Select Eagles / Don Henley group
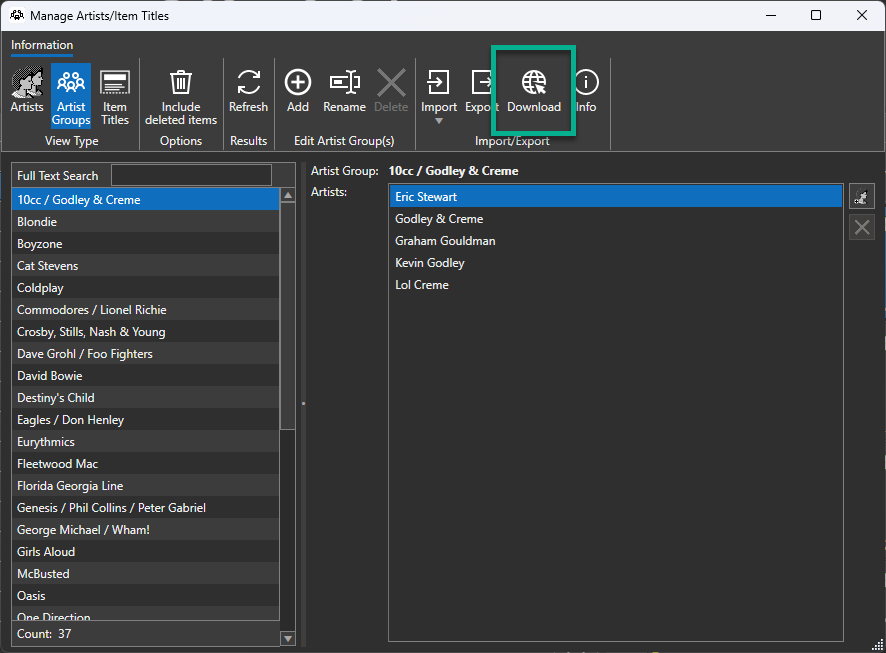886x653 pixels. point(145,420)
